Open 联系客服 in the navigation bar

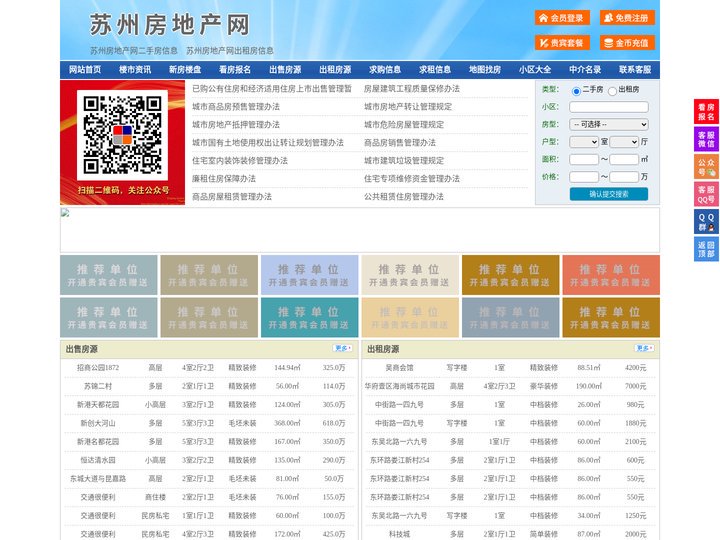[635, 70]
